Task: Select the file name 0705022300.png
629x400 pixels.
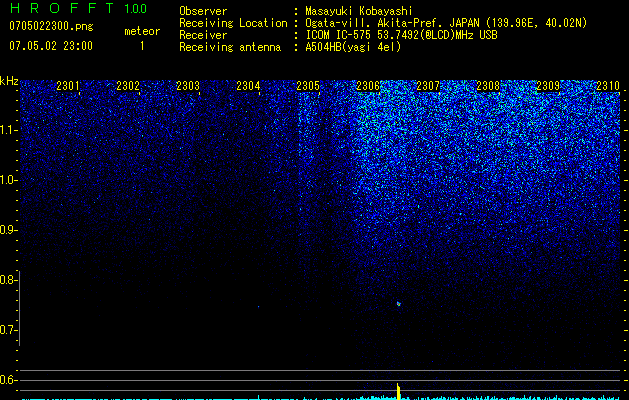Action: [x=51, y=27]
